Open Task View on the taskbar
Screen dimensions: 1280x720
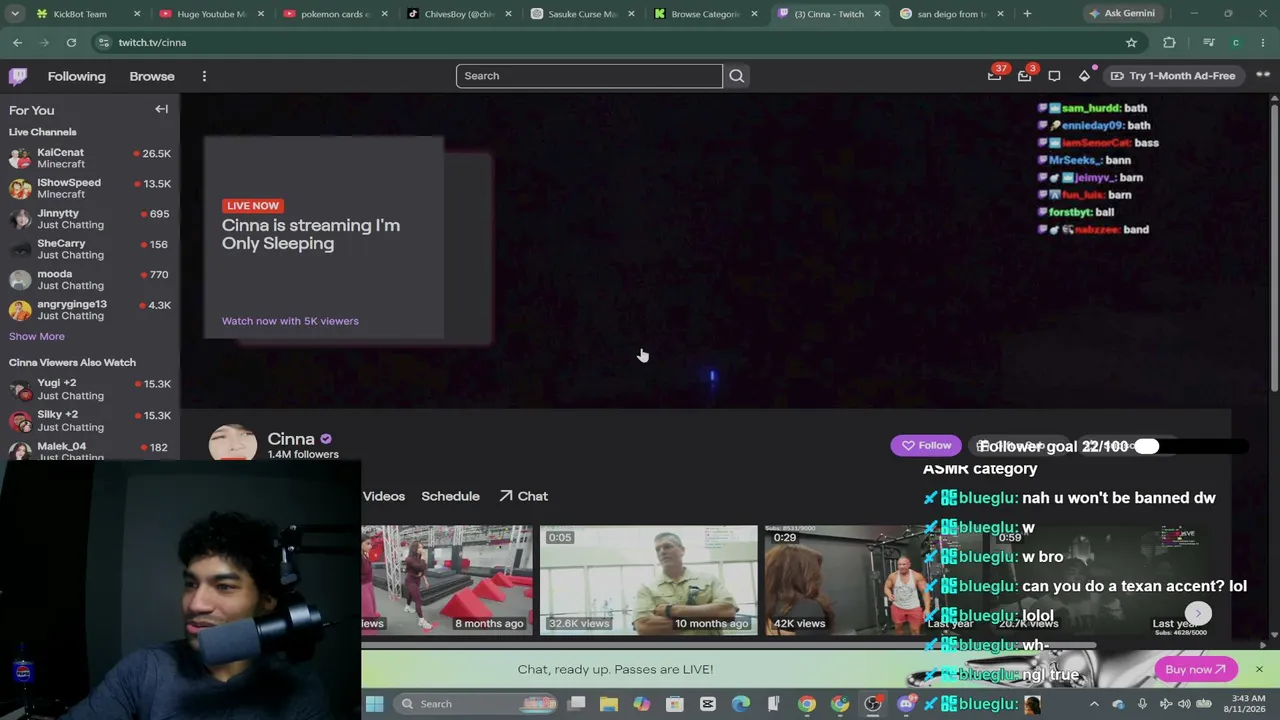point(577,704)
